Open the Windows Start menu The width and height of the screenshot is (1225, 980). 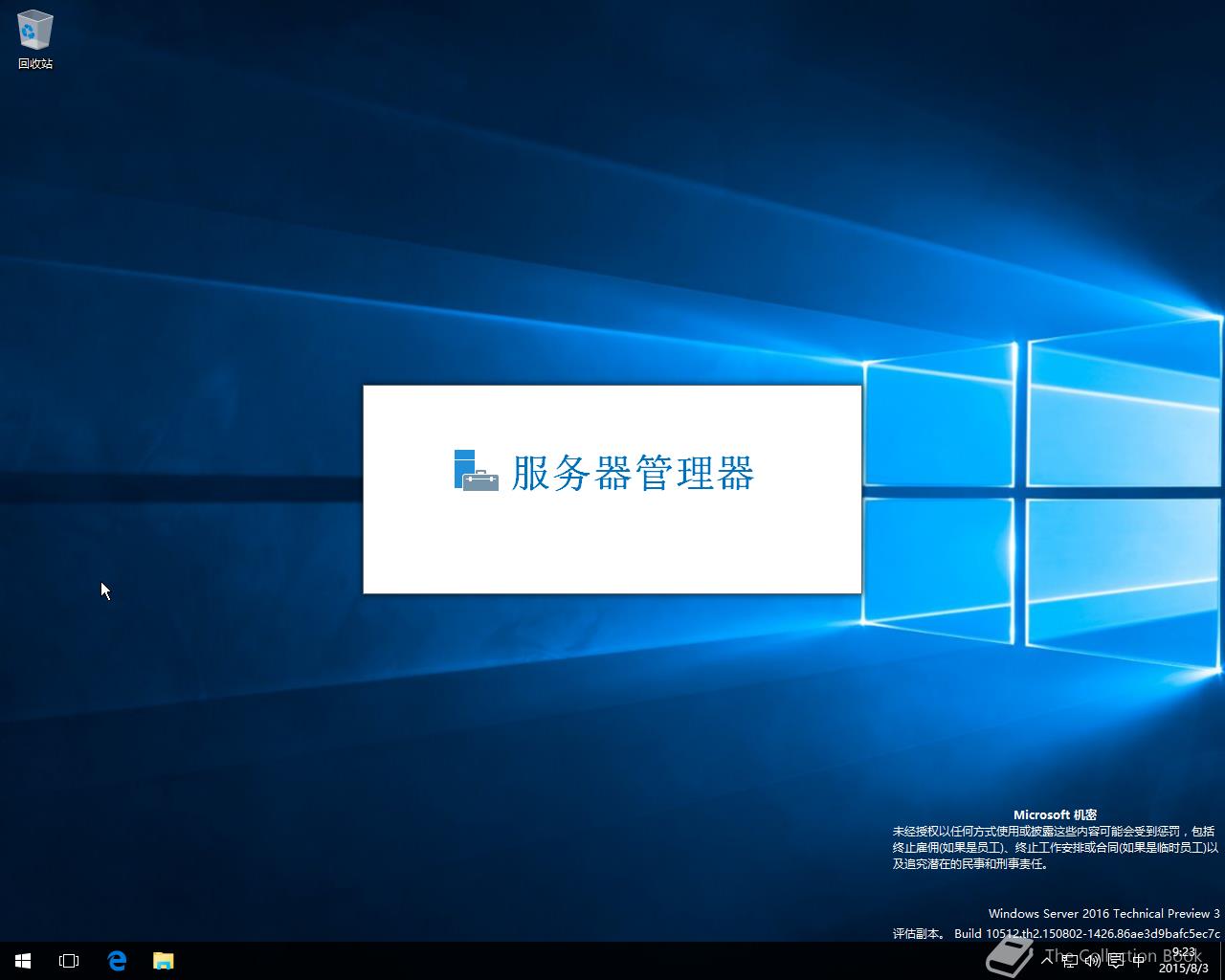pyautogui.click(x=23, y=961)
